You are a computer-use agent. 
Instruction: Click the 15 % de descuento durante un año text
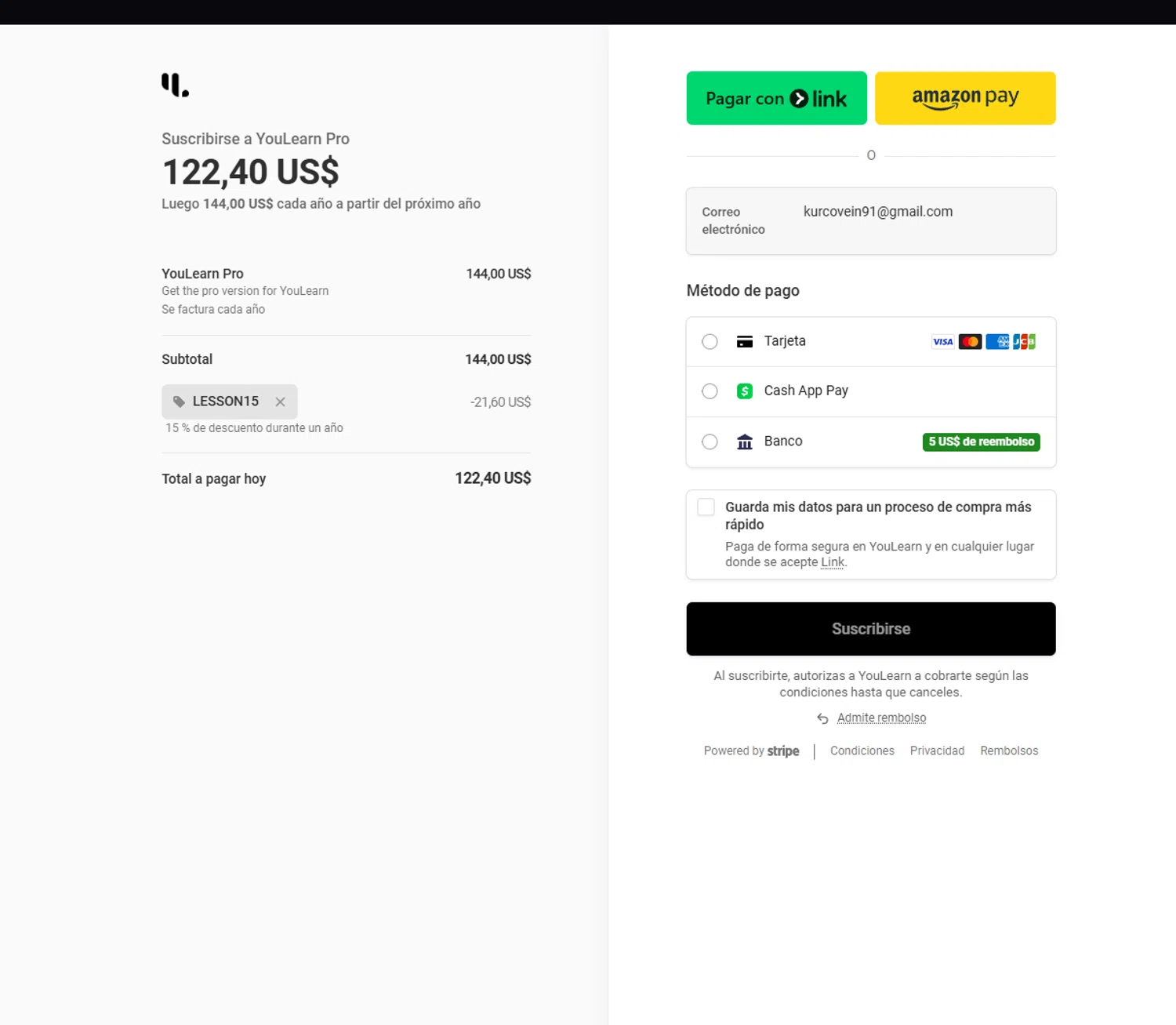[254, 428]
